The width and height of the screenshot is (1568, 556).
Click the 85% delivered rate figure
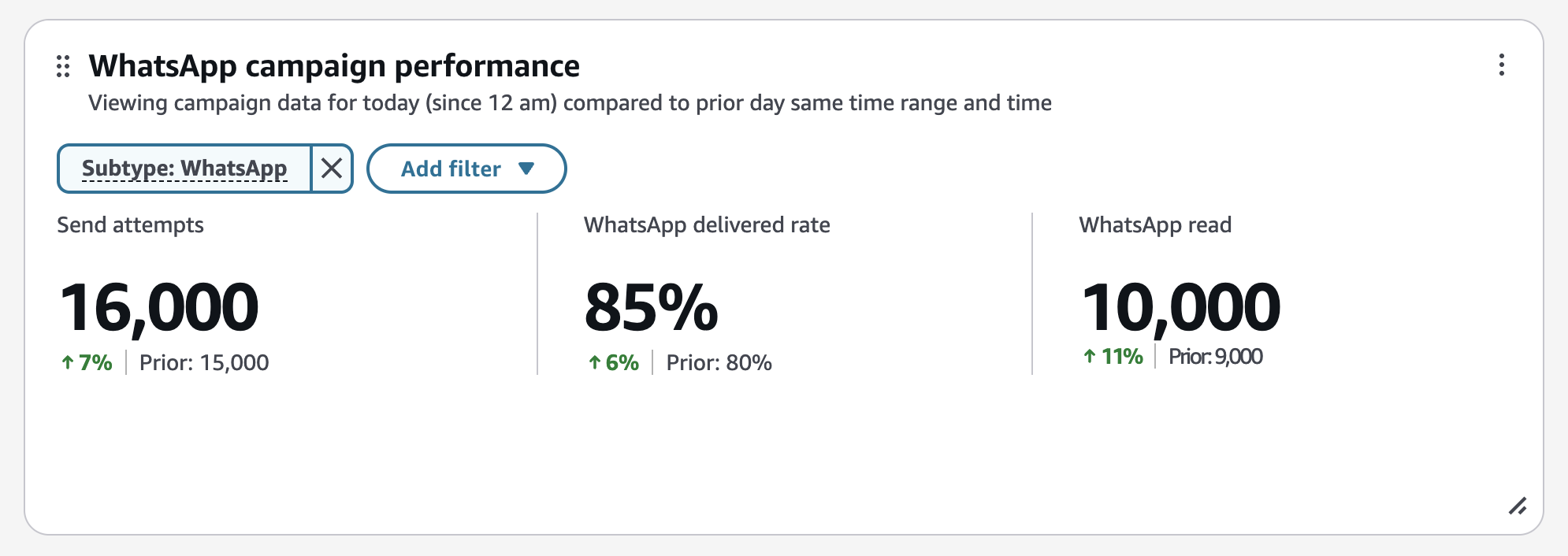click(651, 307)
